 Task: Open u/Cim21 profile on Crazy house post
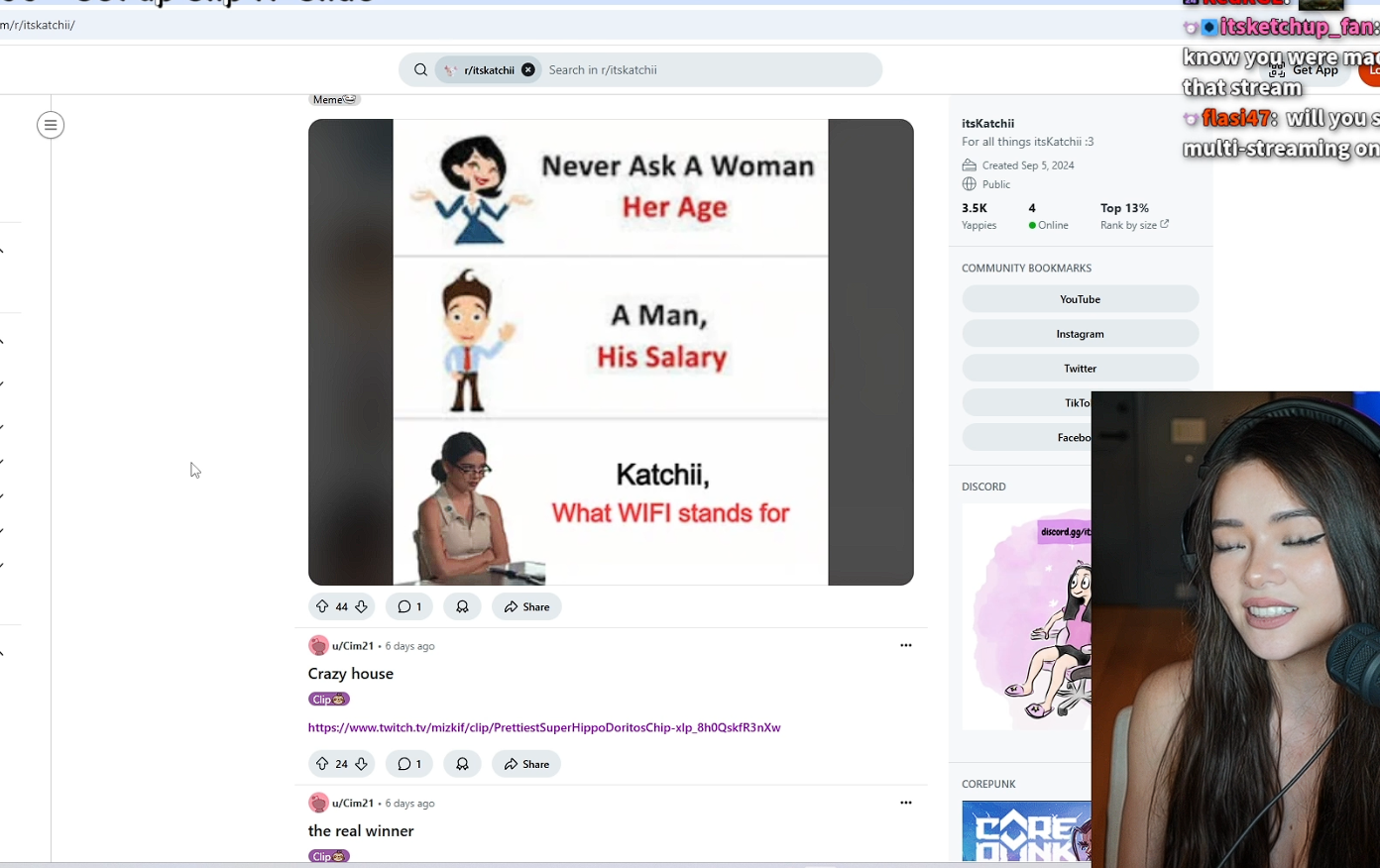click(x=353, y=646)
